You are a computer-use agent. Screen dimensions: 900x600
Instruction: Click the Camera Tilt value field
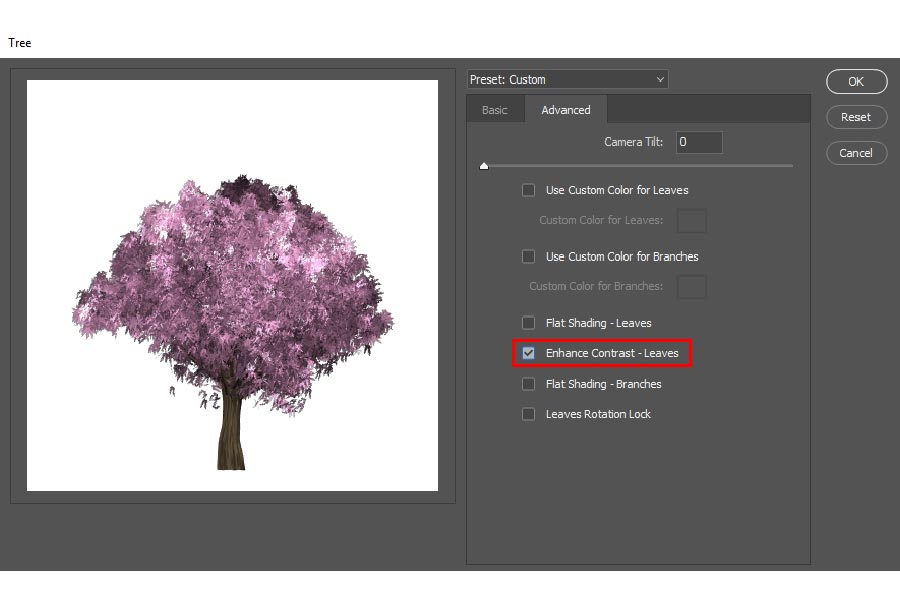[x=699, y=142]
